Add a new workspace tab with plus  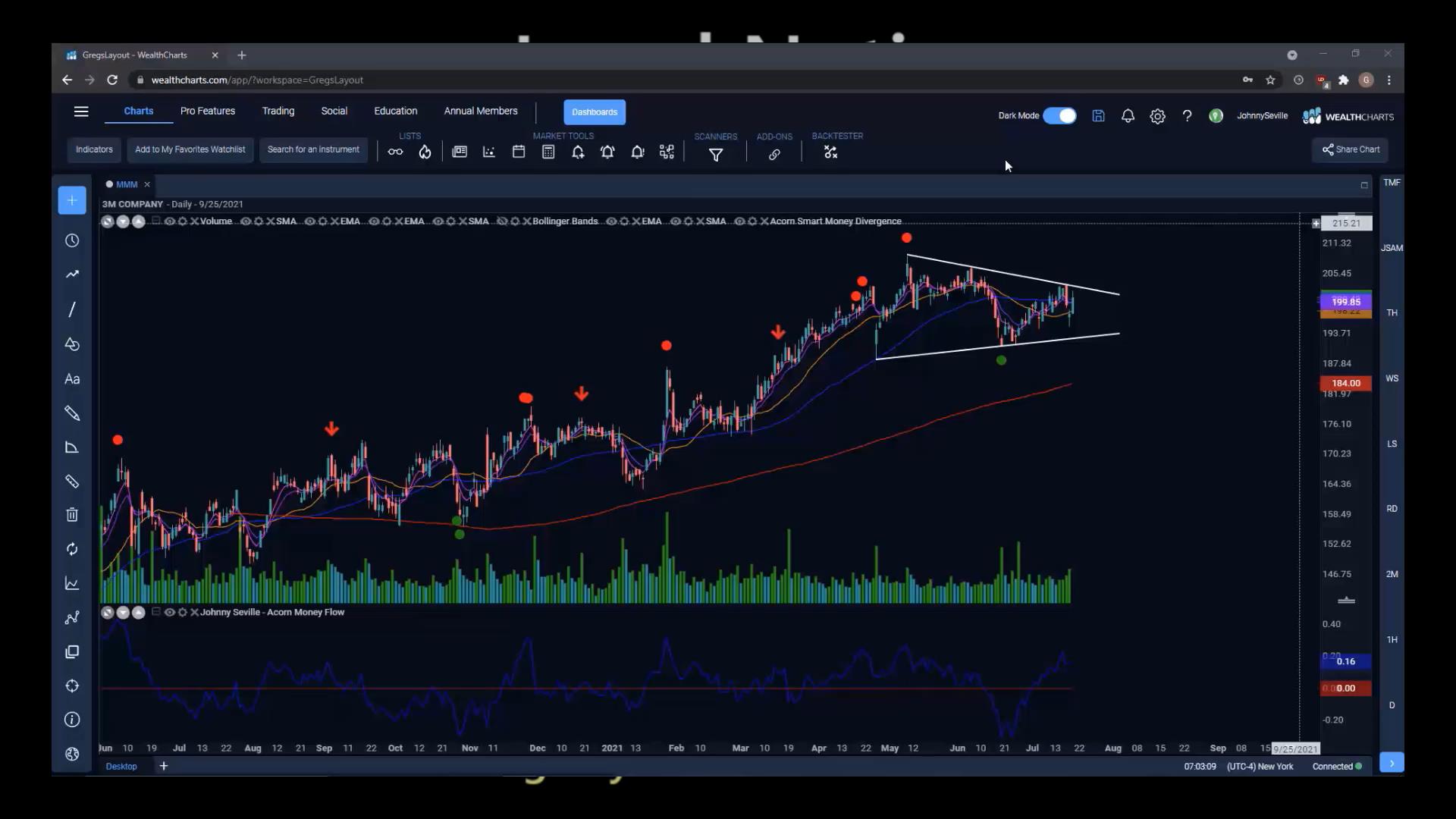pyautogui.click(x=163, y=766)
